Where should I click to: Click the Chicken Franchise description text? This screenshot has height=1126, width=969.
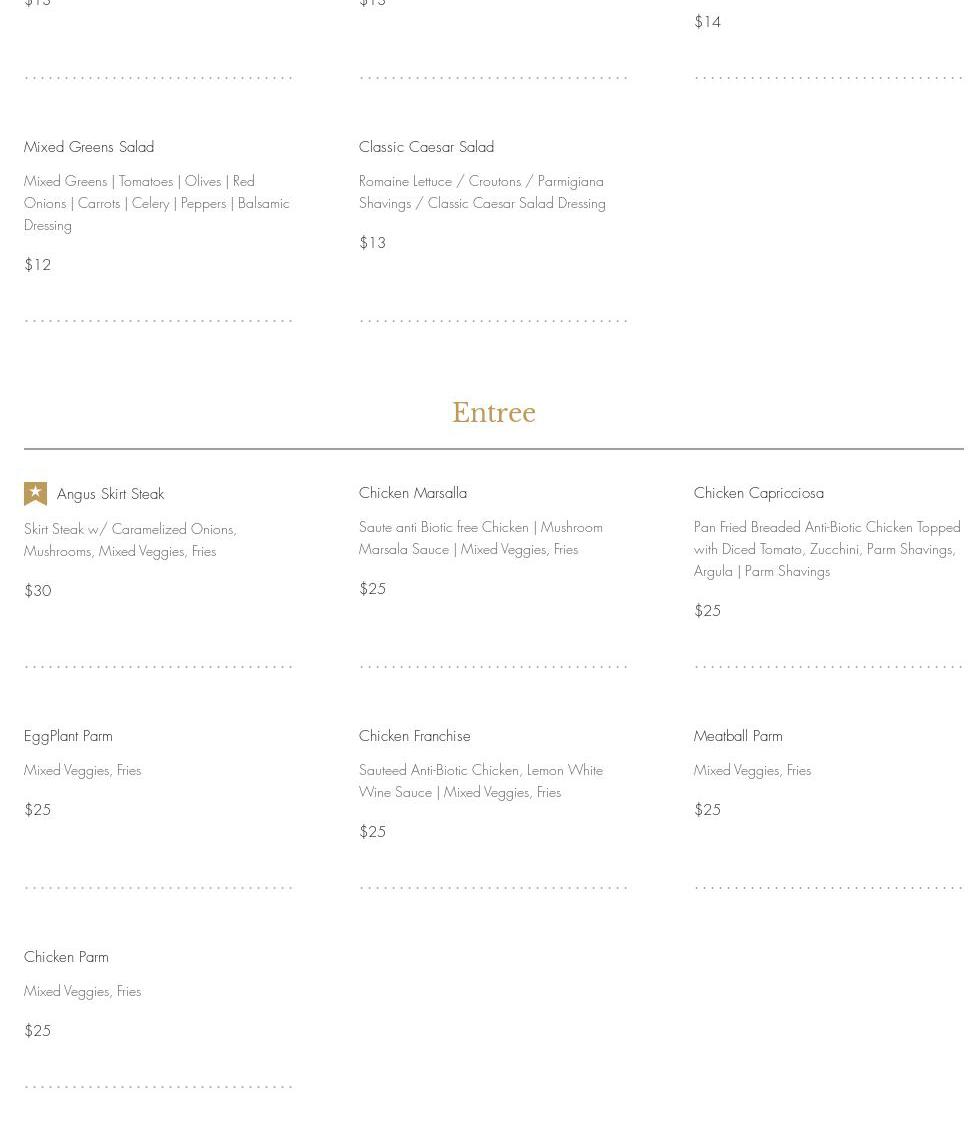pos(480,781)
